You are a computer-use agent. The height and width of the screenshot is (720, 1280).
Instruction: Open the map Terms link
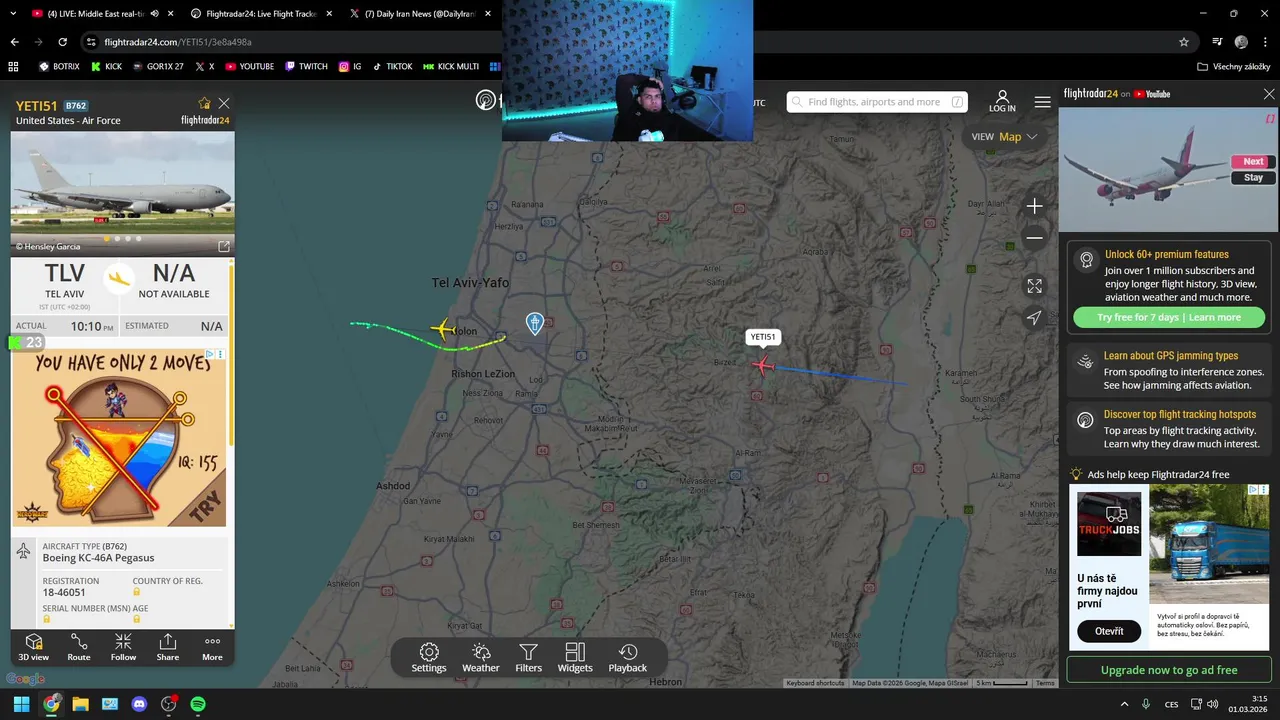[x=1045, y=683]
